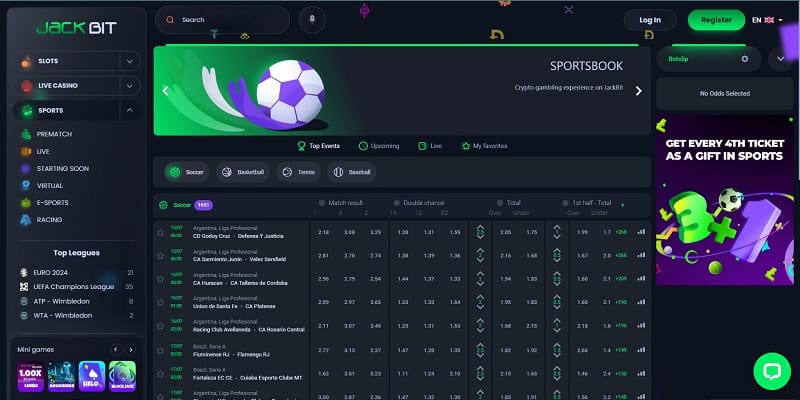Select the Tennis sport filter
This screenshot has height=400, width=800.
(x=299, y=172)
